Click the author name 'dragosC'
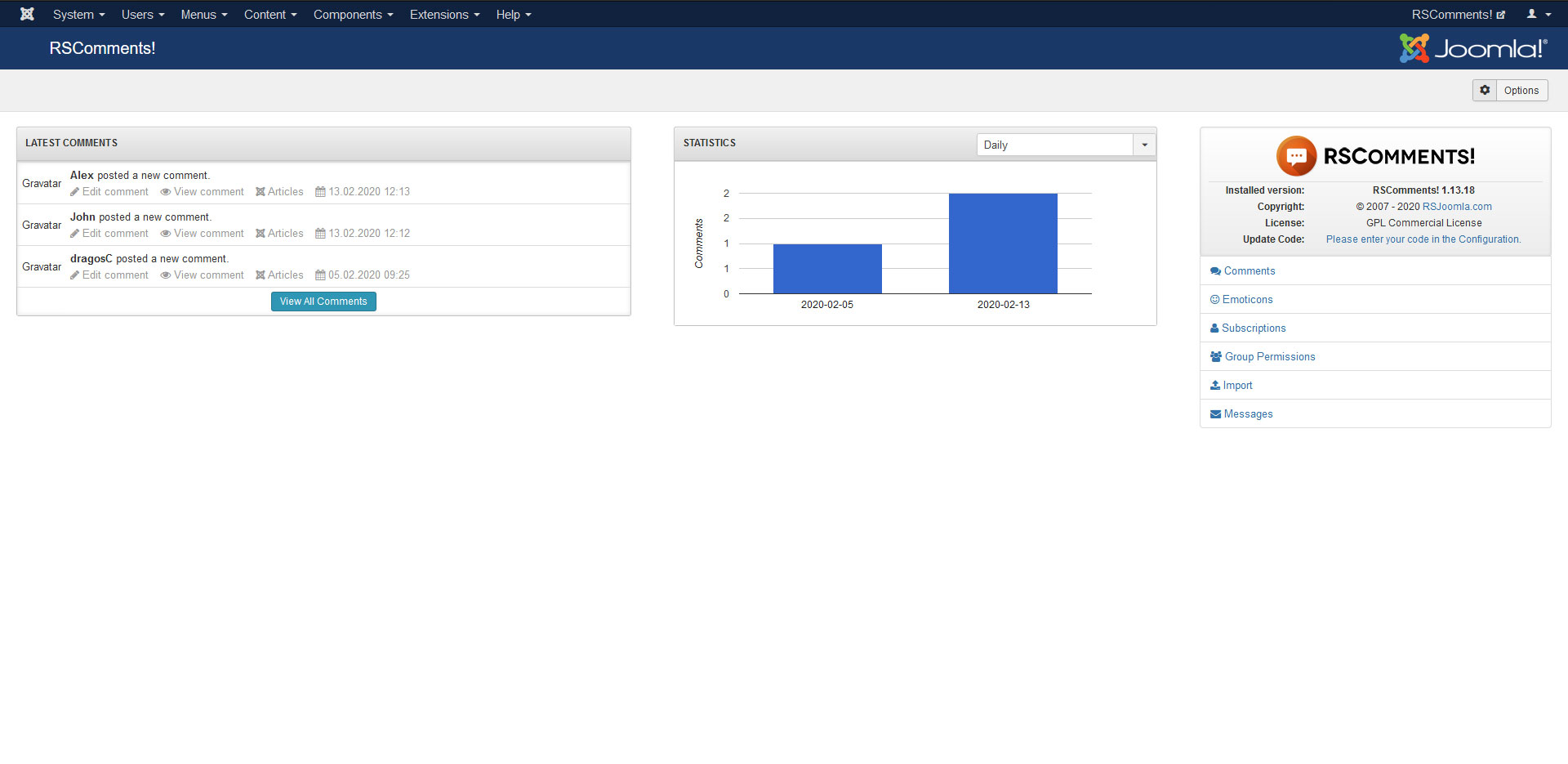Screen dimensions: 1568x764 (x=91, y=259)
